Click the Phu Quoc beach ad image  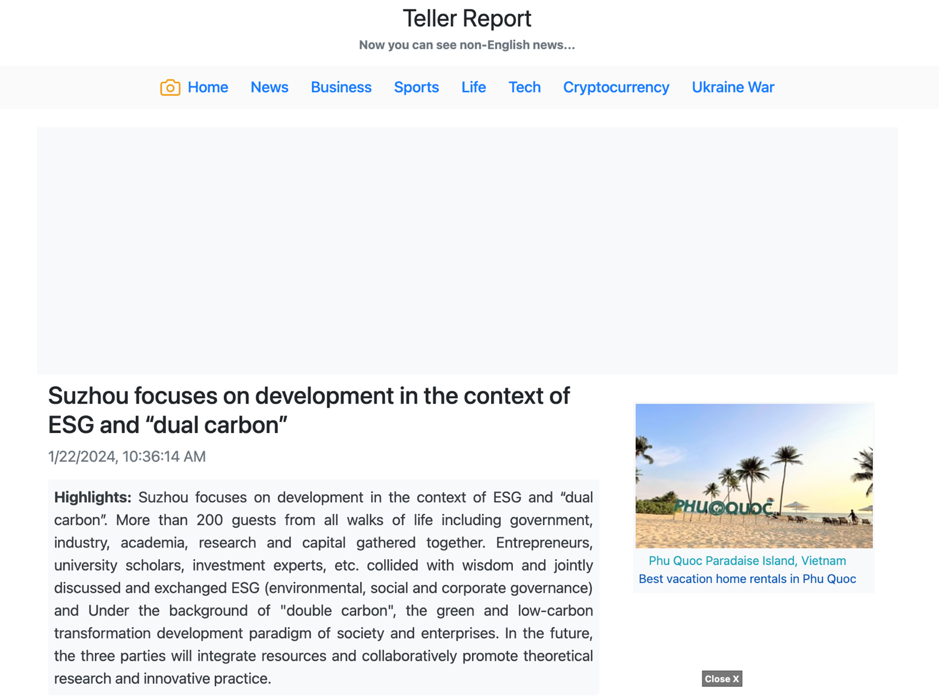(x=754, y=475)
